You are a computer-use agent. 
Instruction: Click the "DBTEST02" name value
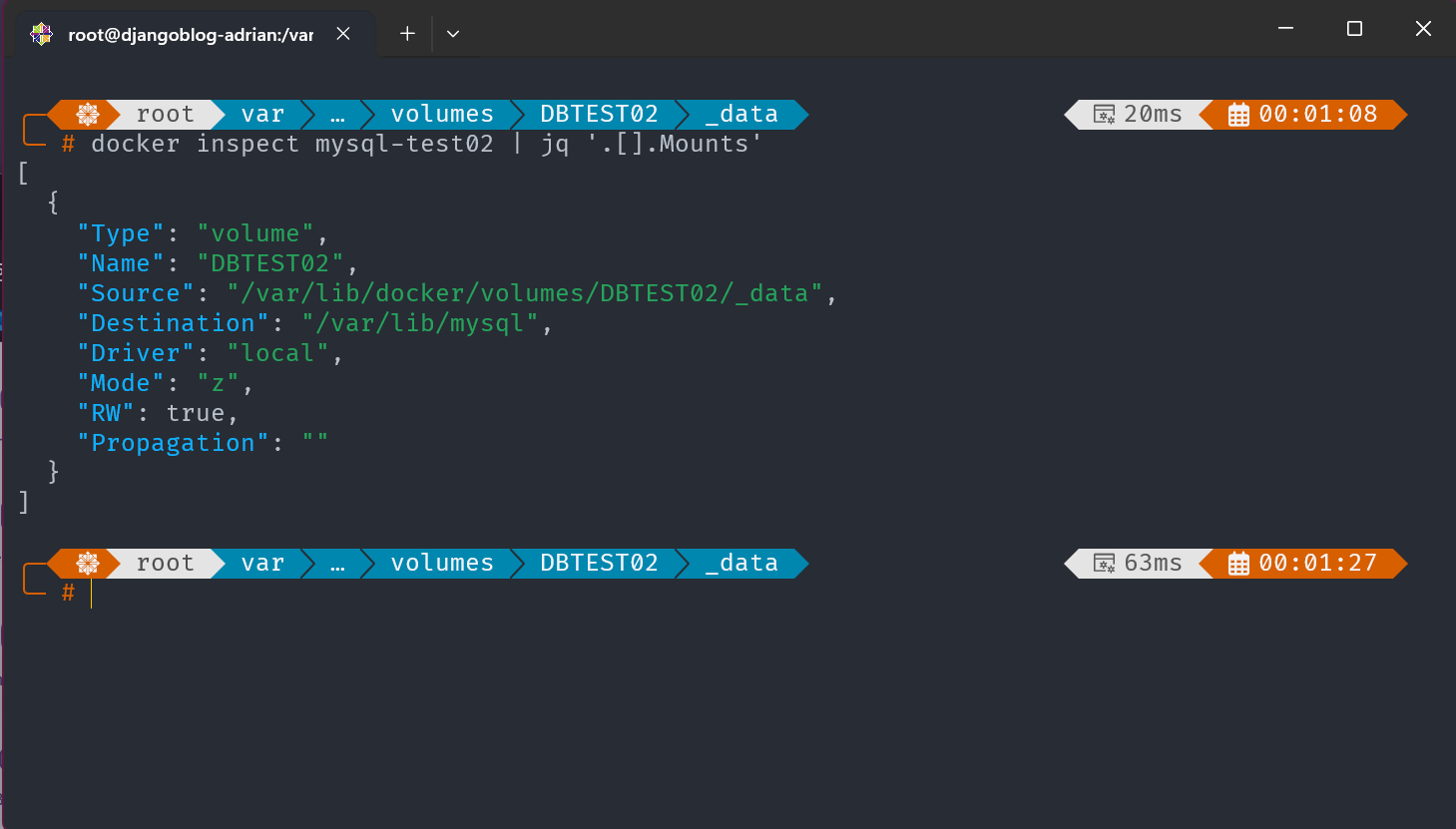[x=270, y=263]
